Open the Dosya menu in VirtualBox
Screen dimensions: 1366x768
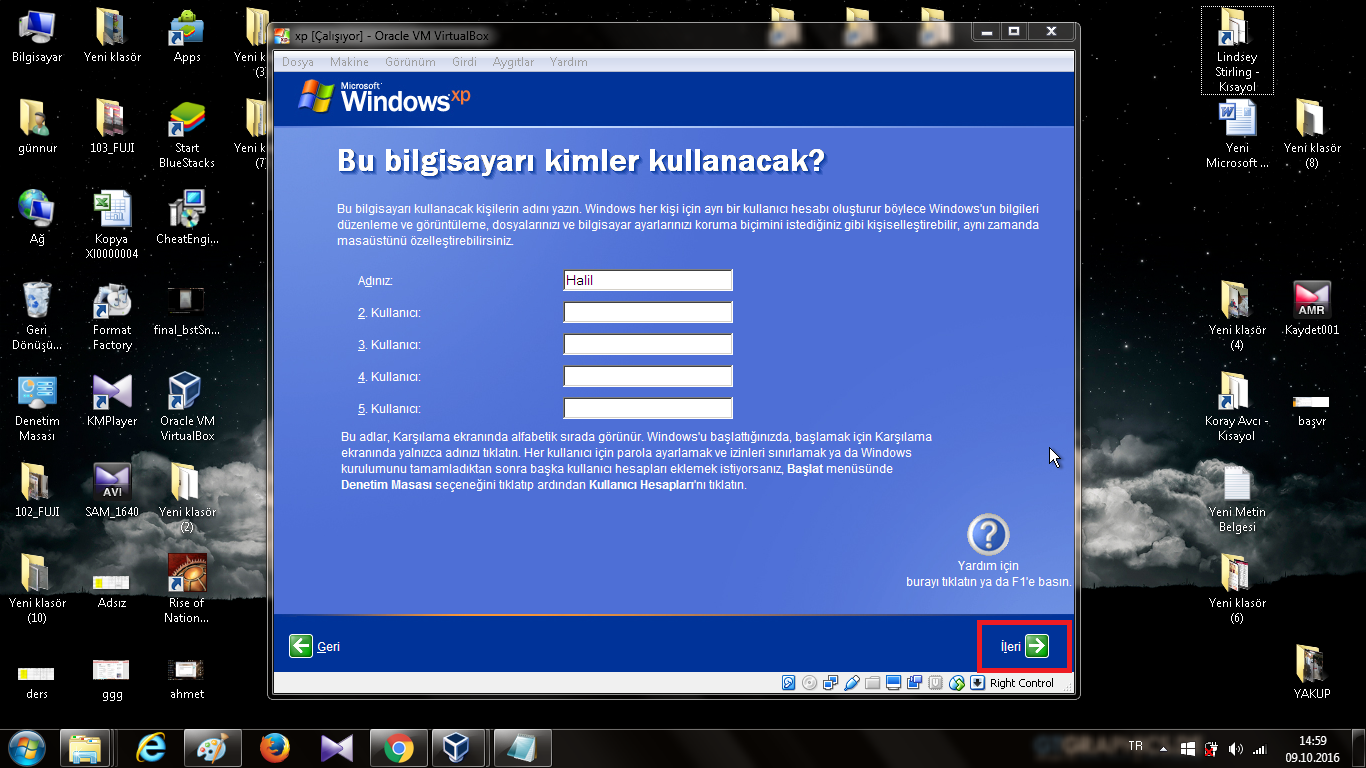pyautogui.click(x=298, y=62)
